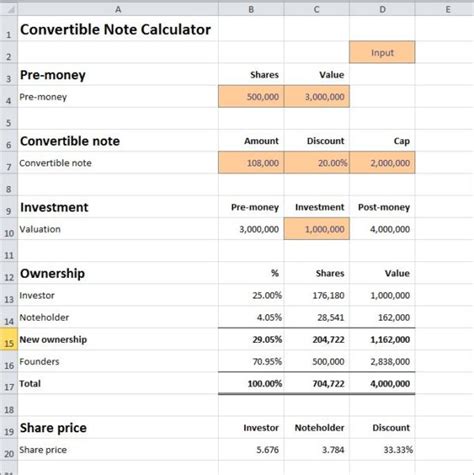Click investor percentage 25.00%
The width and height of the screenshot is (474, 475).
pos(251,295)
